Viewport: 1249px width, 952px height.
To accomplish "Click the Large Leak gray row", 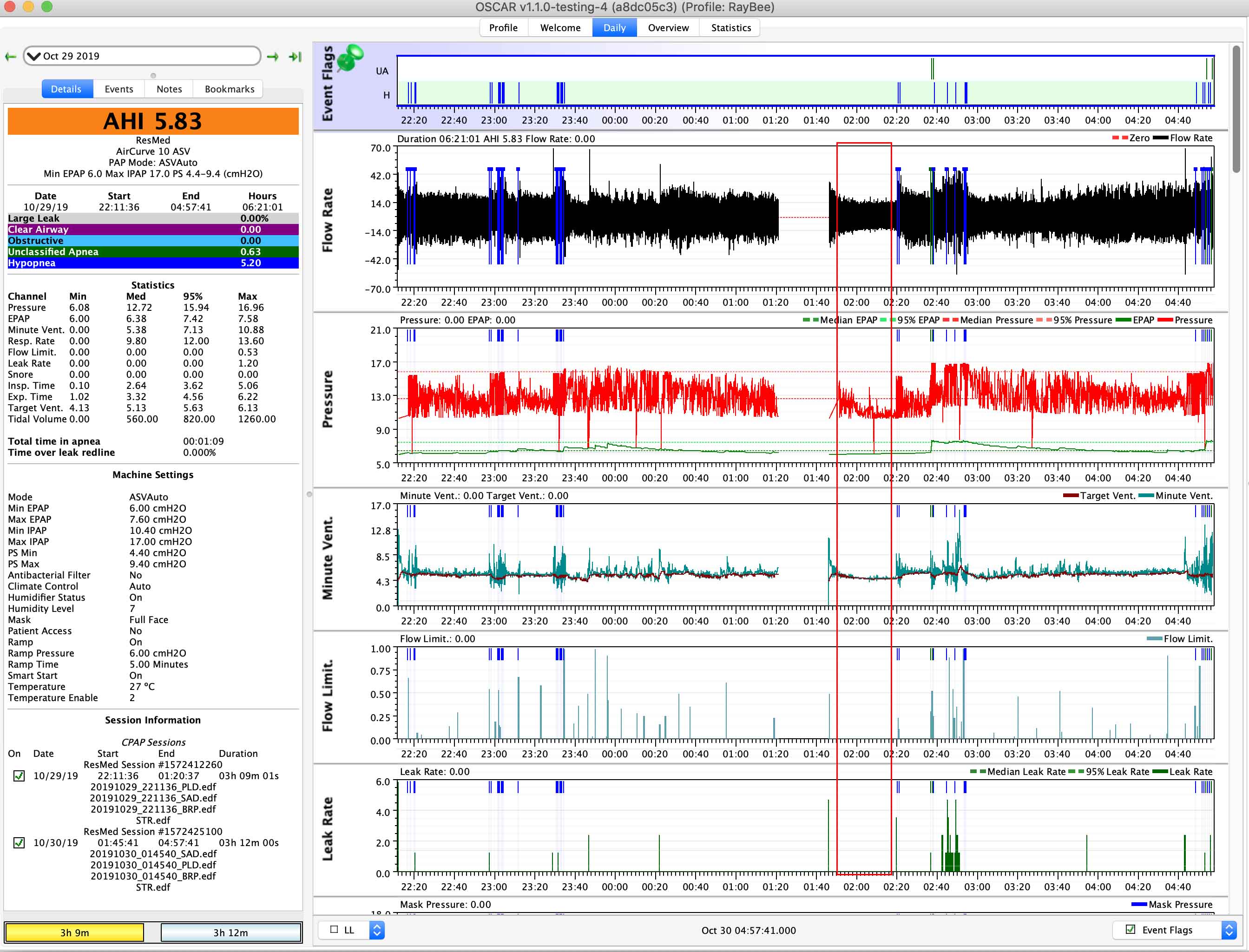I will pos(153,218).
